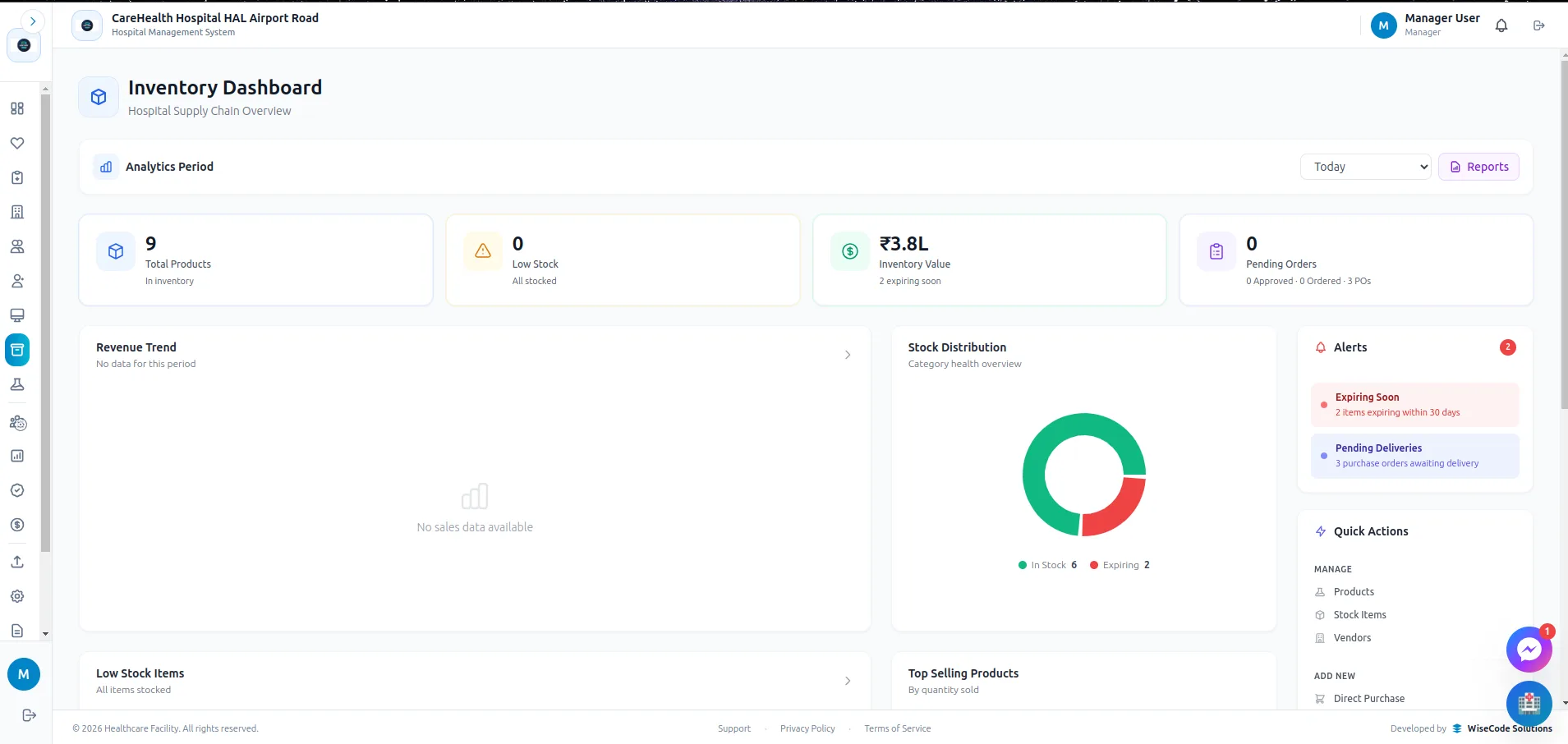Viewport: 1568px width, 744px height.
Task: Click the Alerts count badge
Action: point(1508,347)
